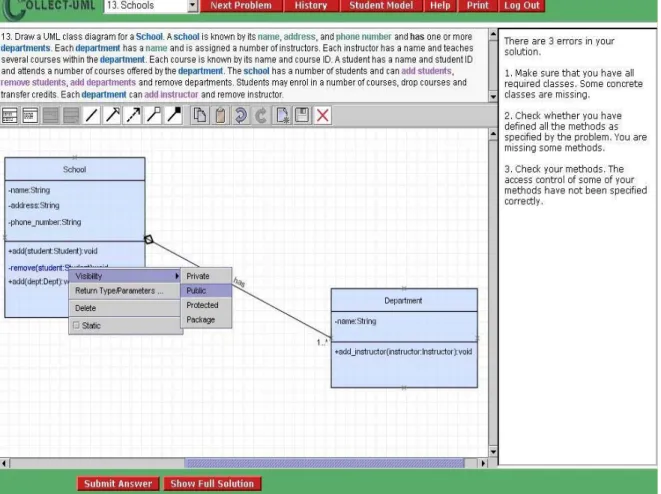This screenshot has height=494, width=661.
Task: Open the History page
Action: coord(311,5)
